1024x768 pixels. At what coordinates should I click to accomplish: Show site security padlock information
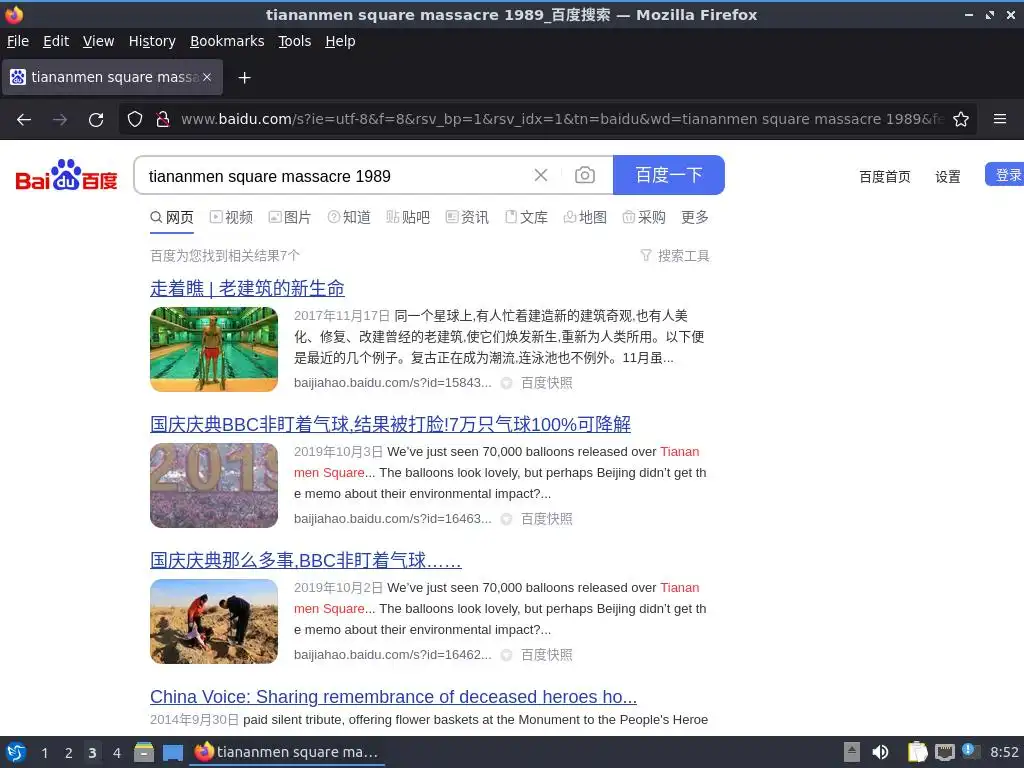[x=163, y=119]
